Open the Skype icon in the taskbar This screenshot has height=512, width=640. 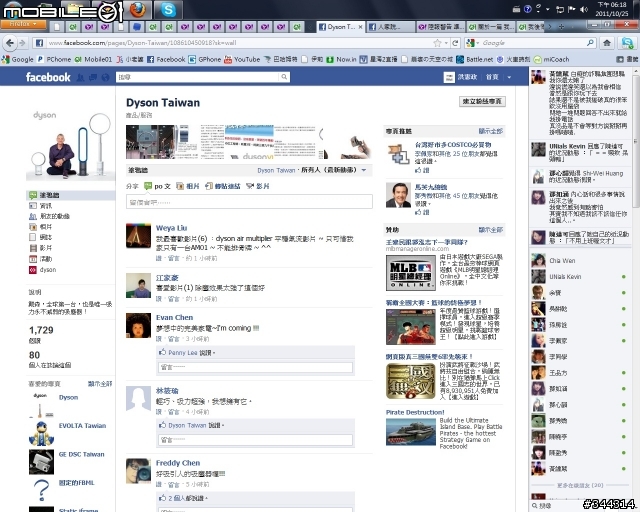pos(168,9)
